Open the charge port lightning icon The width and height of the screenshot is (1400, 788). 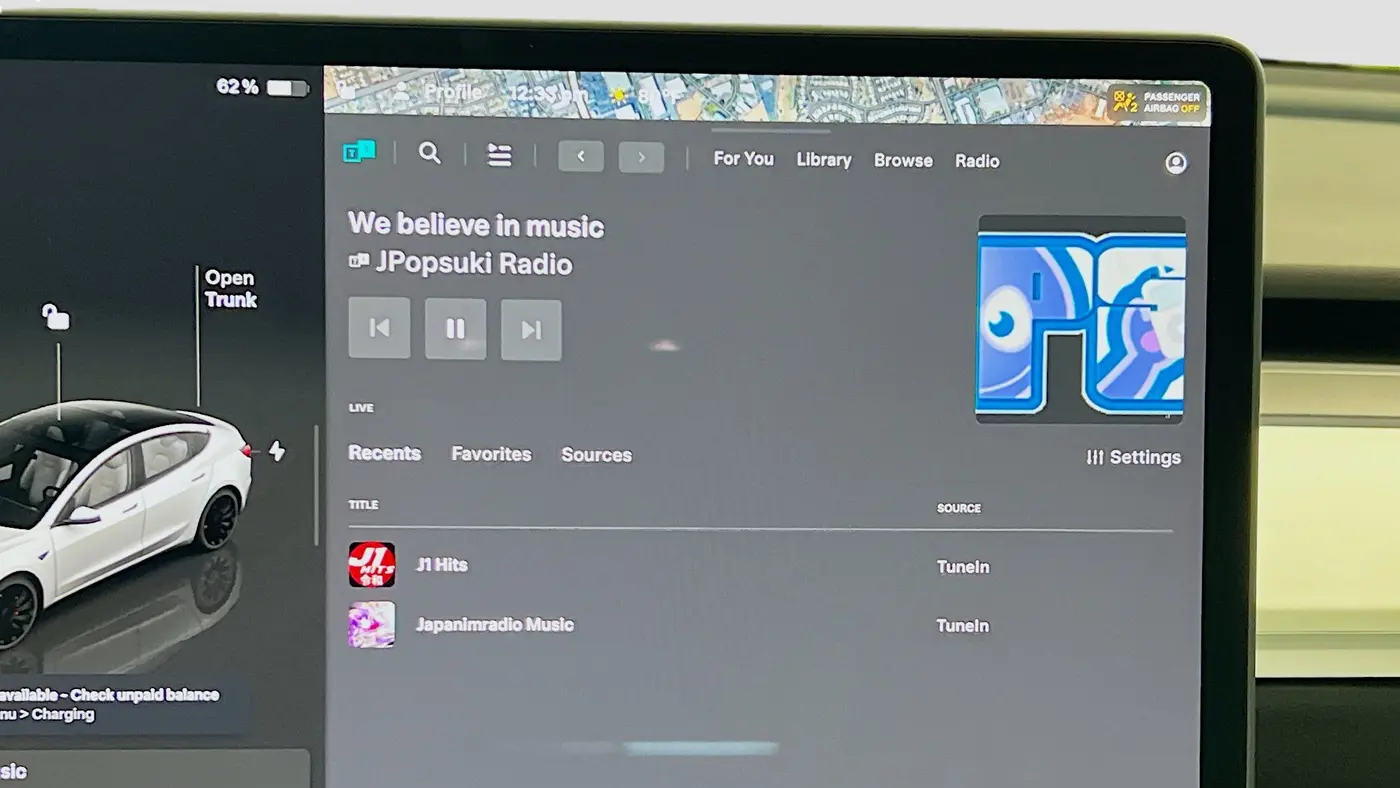click(277, 451)
